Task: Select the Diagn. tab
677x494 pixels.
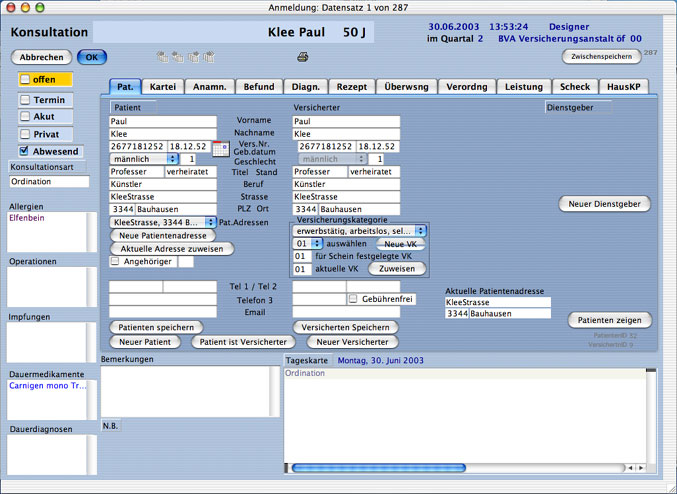Action: (x=306, y=86)
